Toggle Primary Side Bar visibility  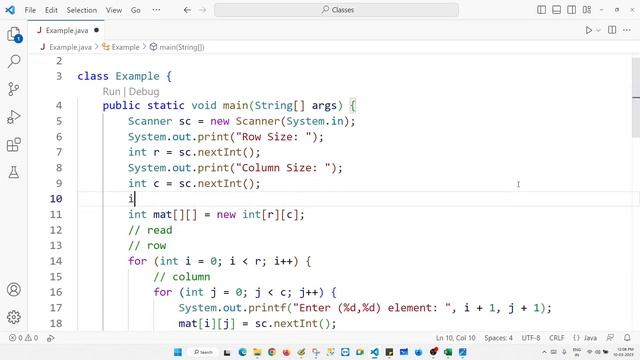click(x=542, y=10)
